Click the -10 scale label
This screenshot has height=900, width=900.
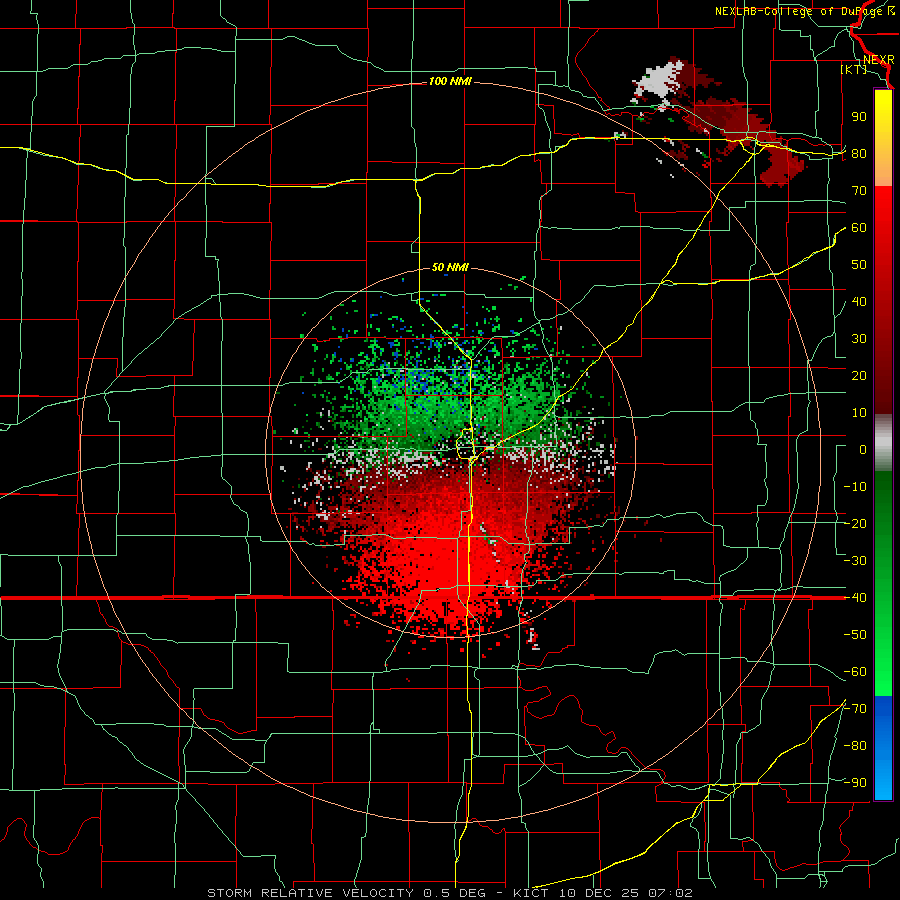click(855, 487)
